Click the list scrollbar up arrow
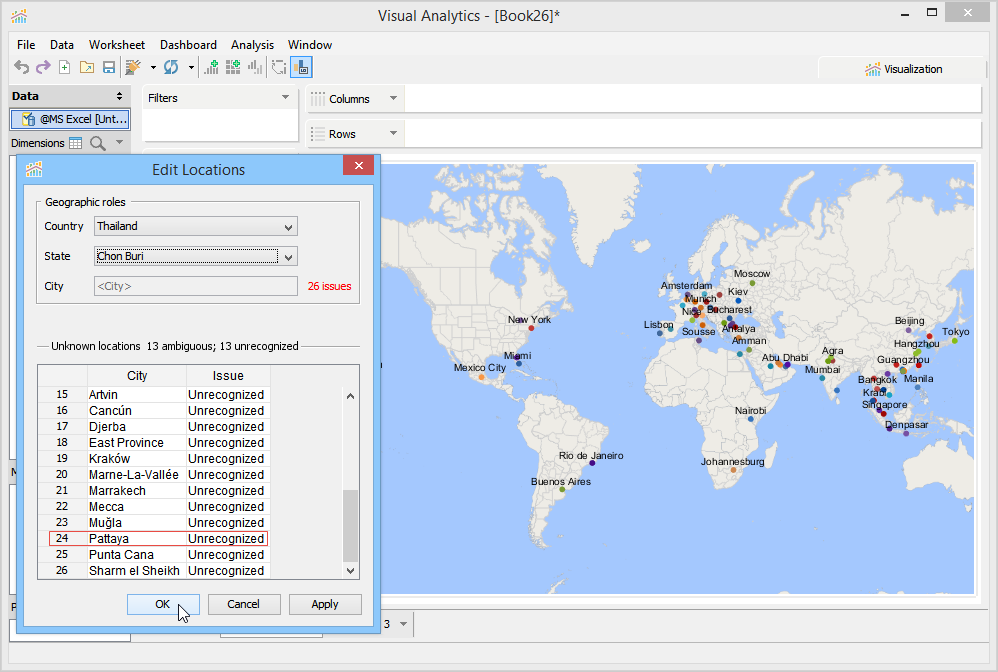 click(350, 396)
